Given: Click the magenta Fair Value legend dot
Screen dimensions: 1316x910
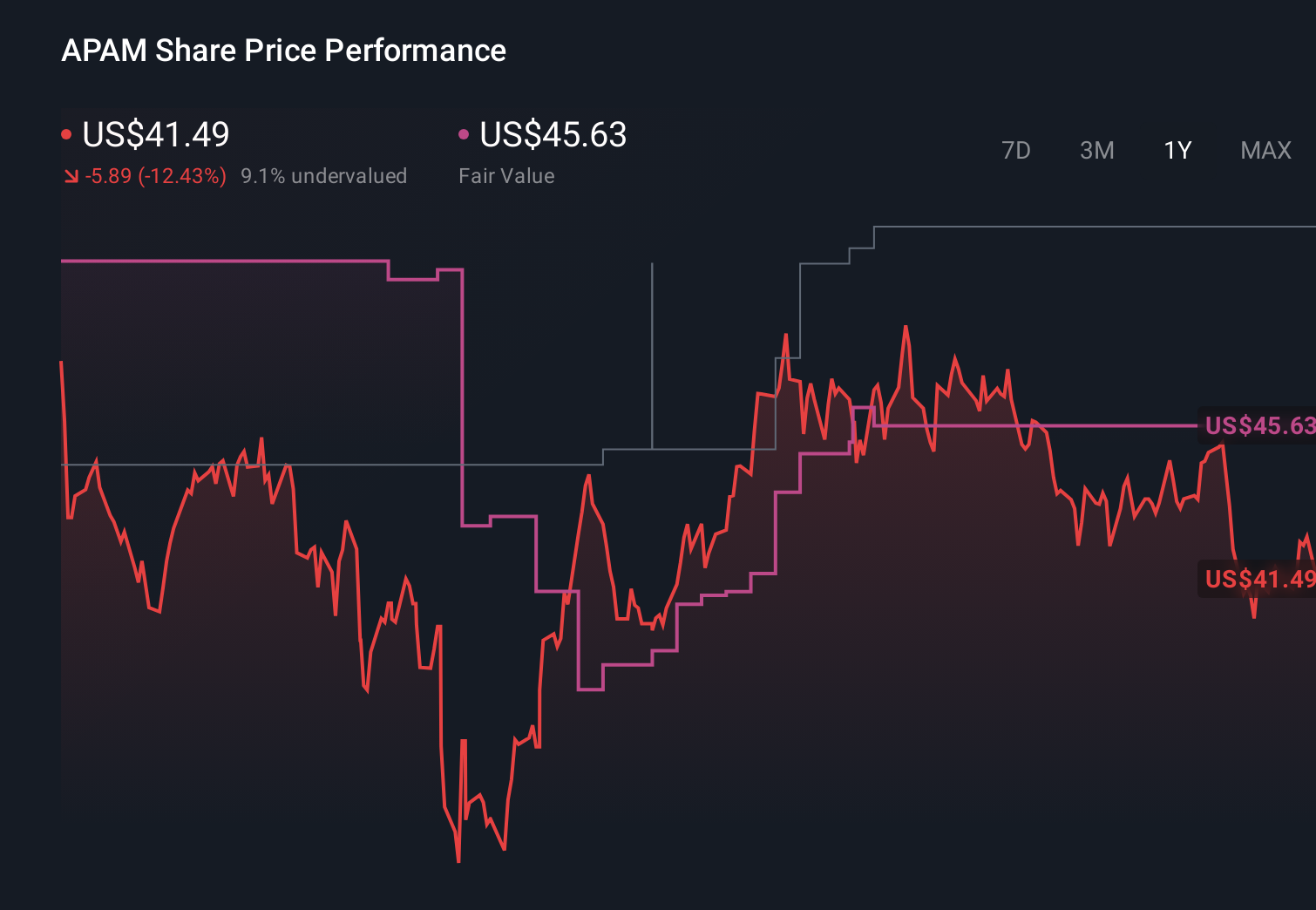Looking at the screenshot, I should coord(465,132).
